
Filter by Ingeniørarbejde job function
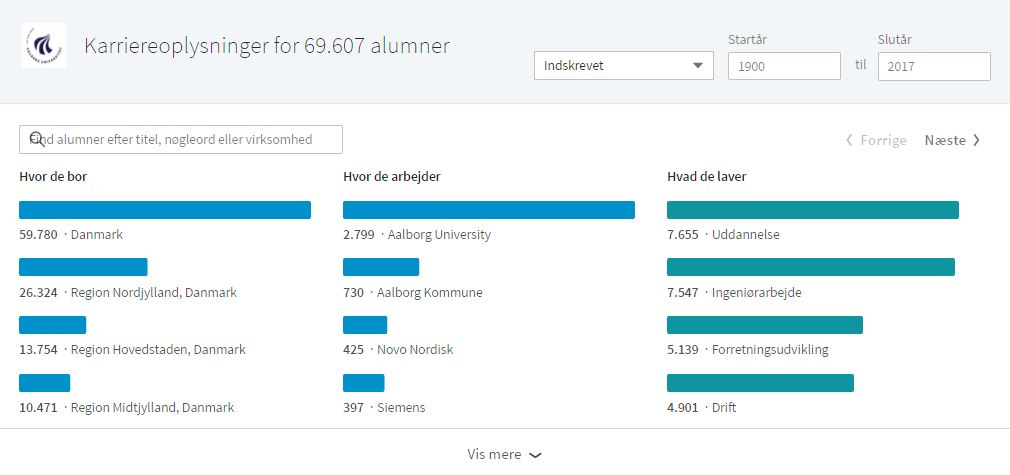811,267
